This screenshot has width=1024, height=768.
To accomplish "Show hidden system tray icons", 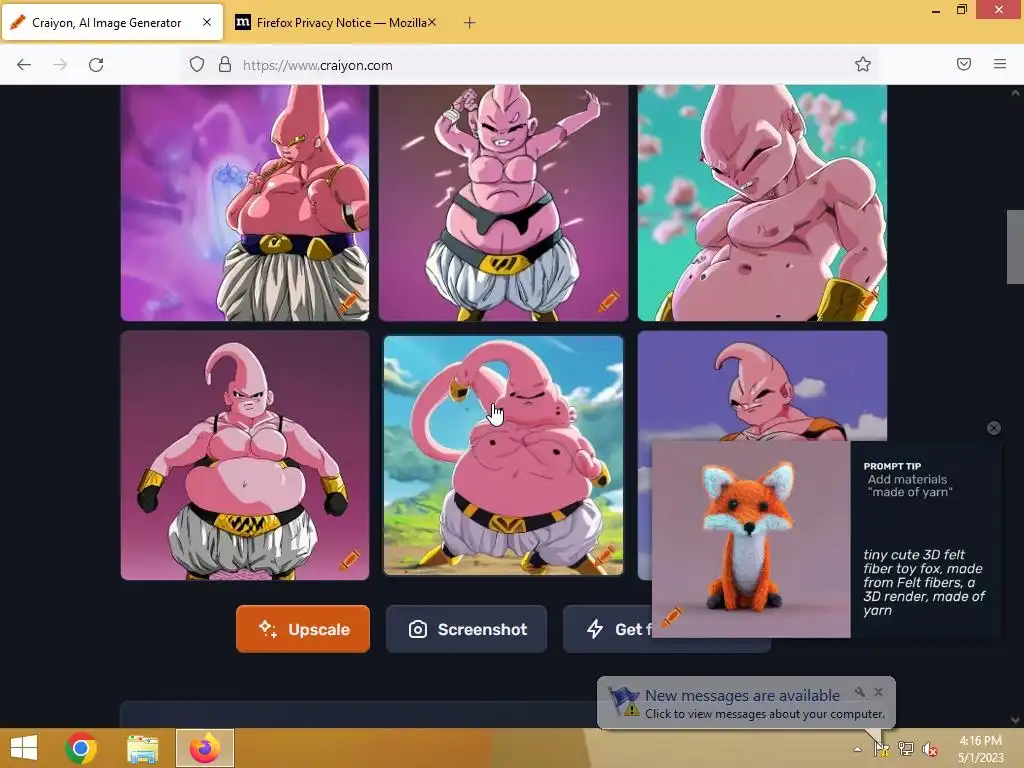I will point(857,749).
